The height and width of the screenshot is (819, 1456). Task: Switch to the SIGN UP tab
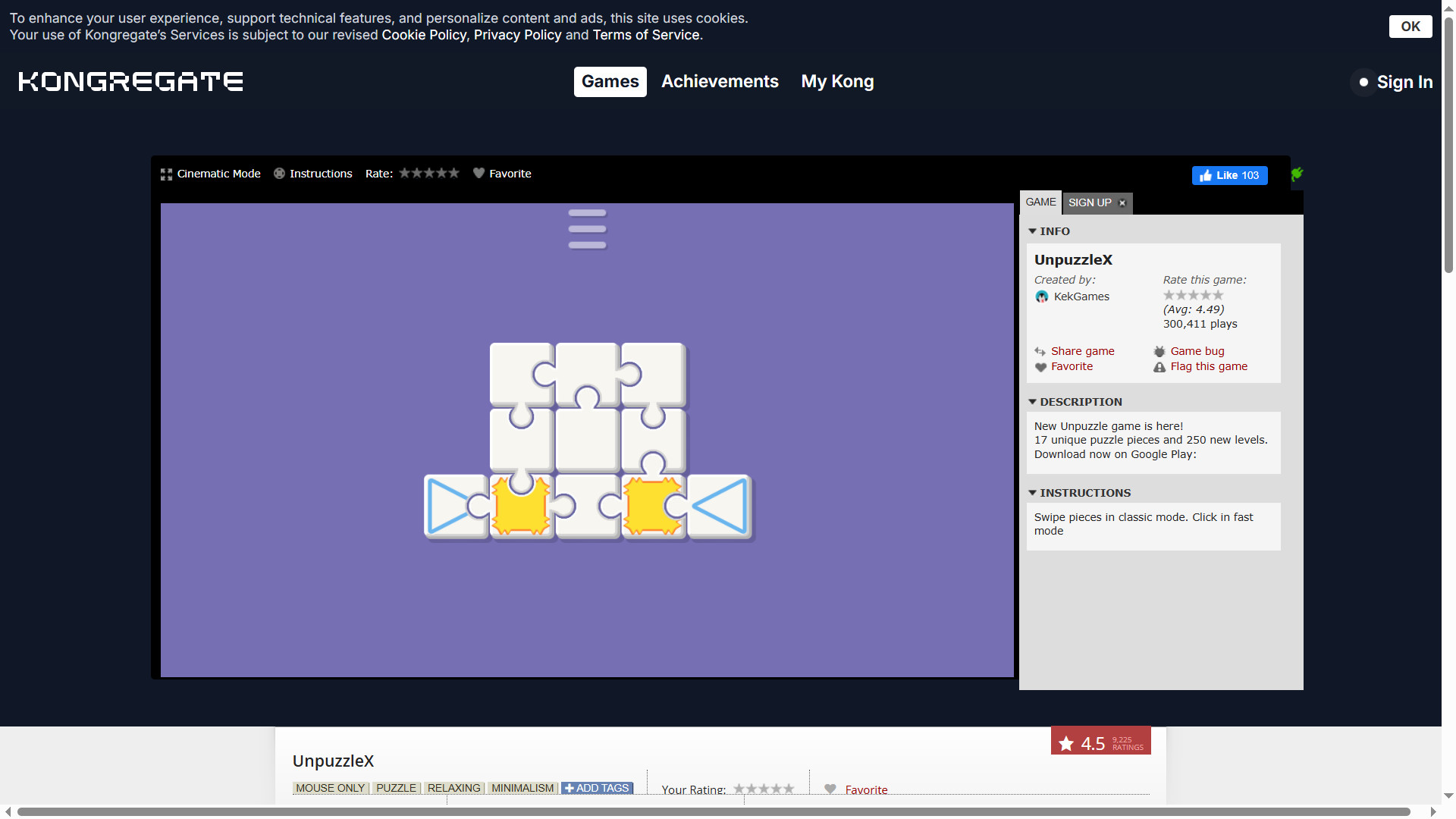(1090, 202)
